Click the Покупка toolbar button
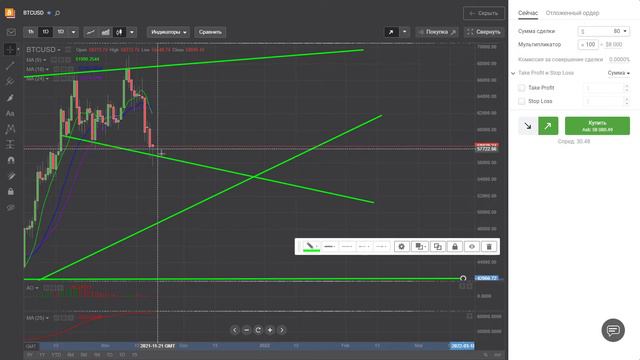640x360 pixels. click(437, 32)
